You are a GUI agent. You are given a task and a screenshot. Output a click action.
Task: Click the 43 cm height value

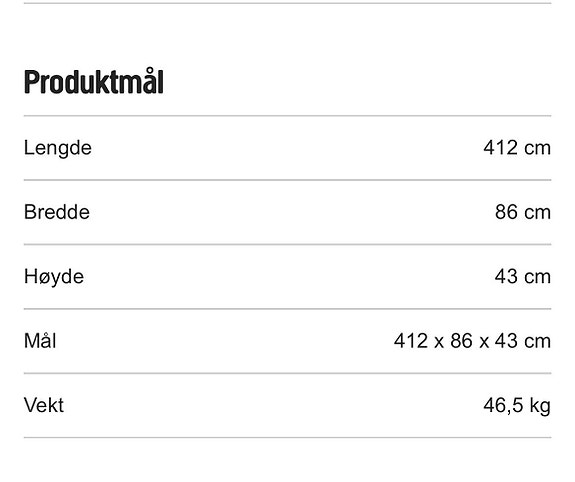523,277
